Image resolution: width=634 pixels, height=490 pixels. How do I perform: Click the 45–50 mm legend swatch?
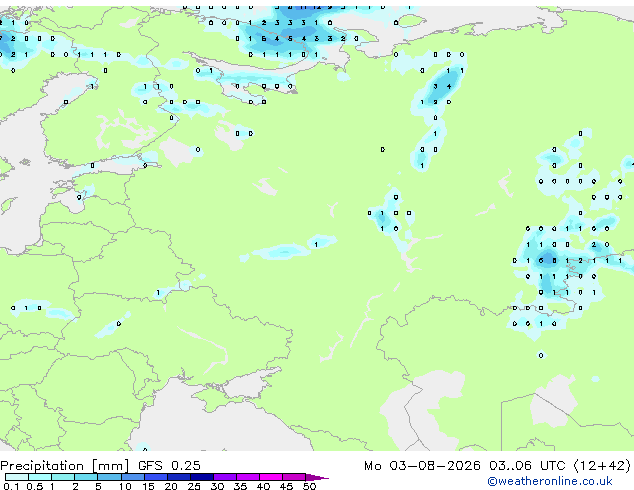click(294, 477)
